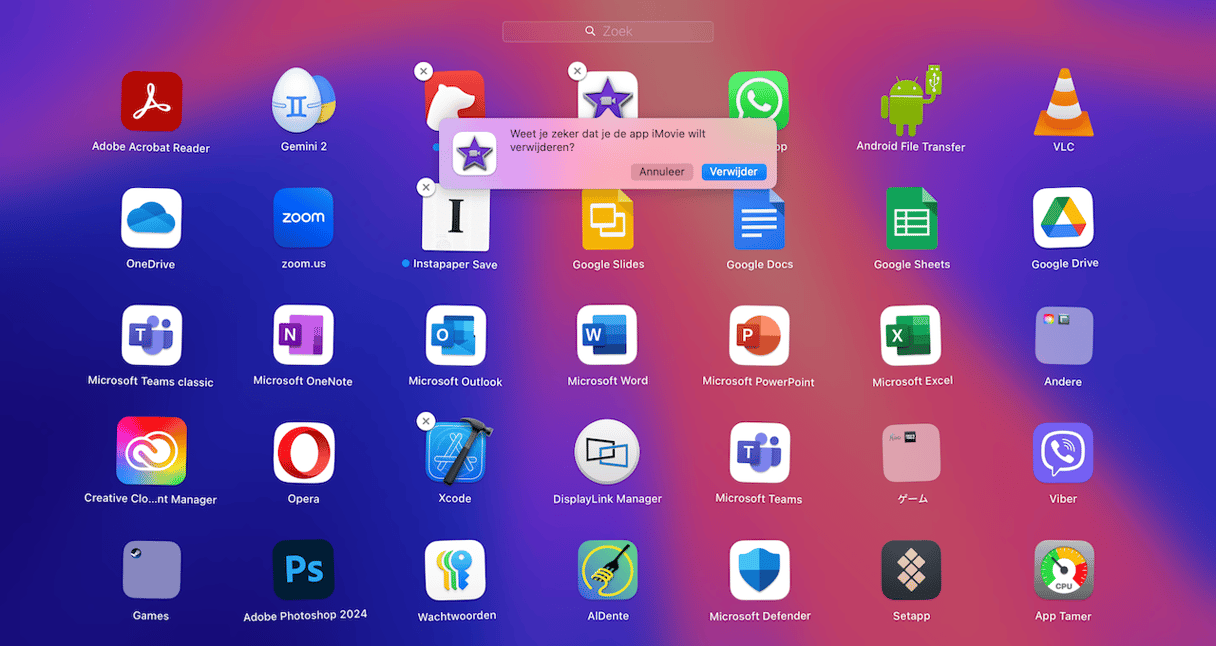Image resolution: width=1216 pixels, height=646 pixels.
Task: Click the delete badge on the Bear icon
Action: (x=424, y=71)
